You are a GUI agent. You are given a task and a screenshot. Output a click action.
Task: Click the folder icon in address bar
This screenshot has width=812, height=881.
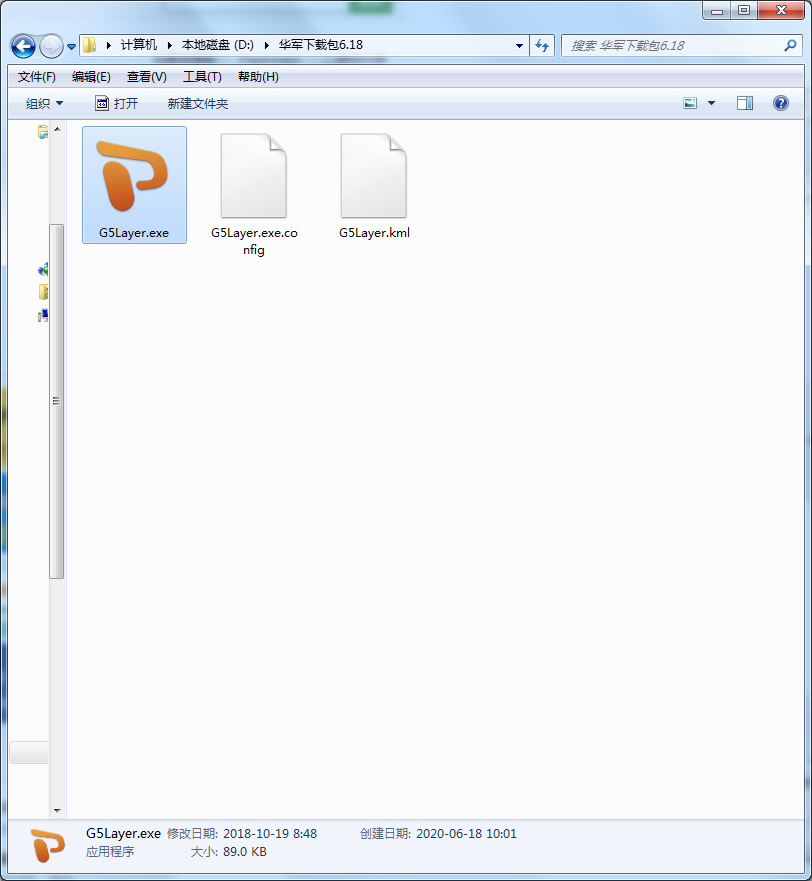(x=89, y=45)
